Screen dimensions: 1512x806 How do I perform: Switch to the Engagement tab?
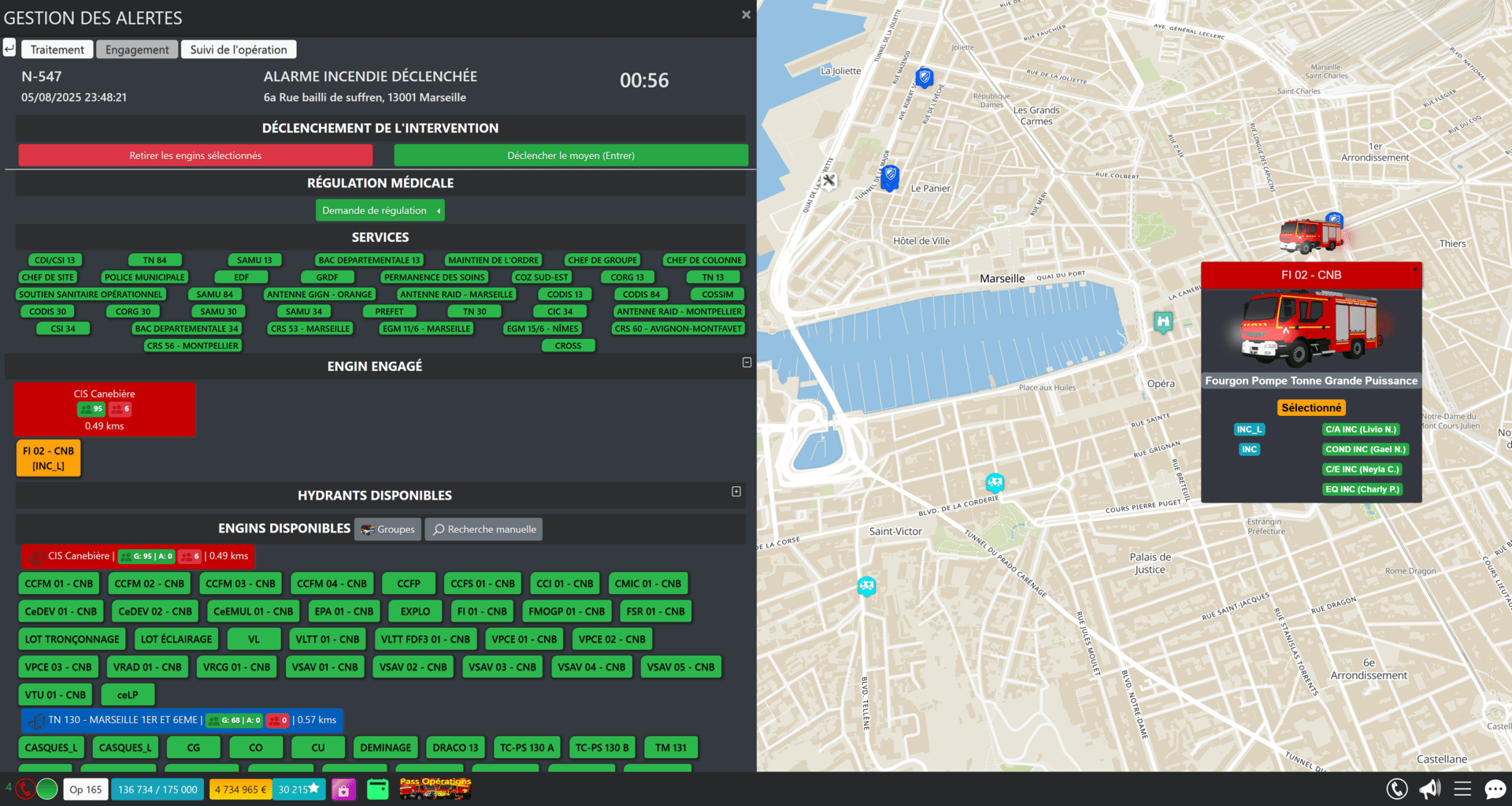point(137,50)
